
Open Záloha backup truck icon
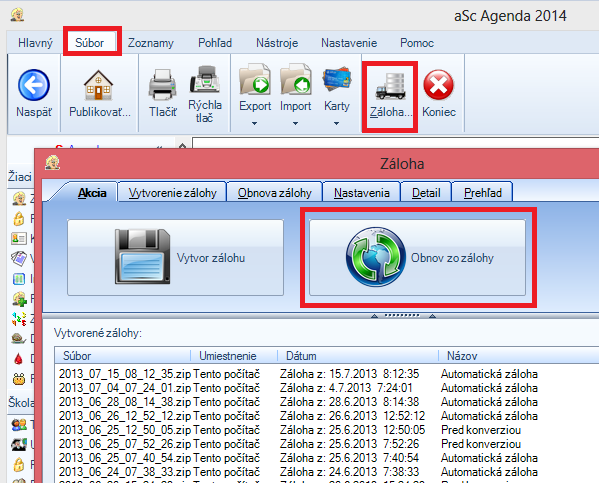click(390, 86)
